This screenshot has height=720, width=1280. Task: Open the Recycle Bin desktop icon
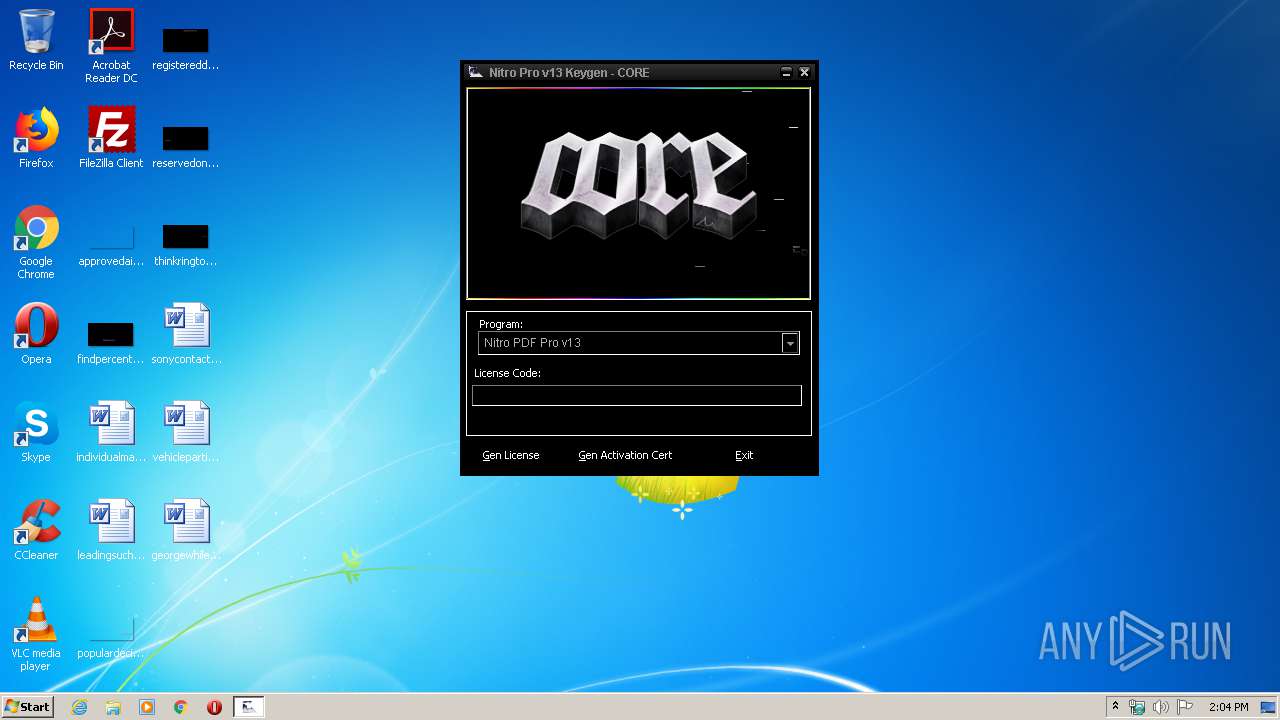point(36,40)
